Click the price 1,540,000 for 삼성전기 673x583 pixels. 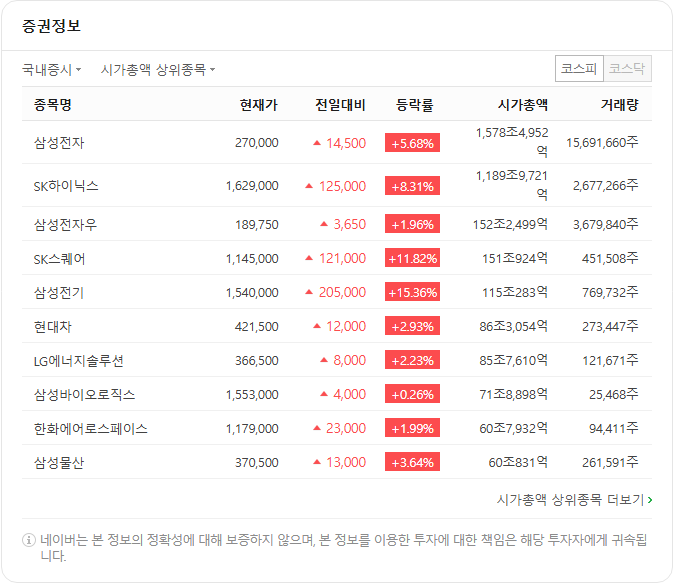click(x=252, y=292)
